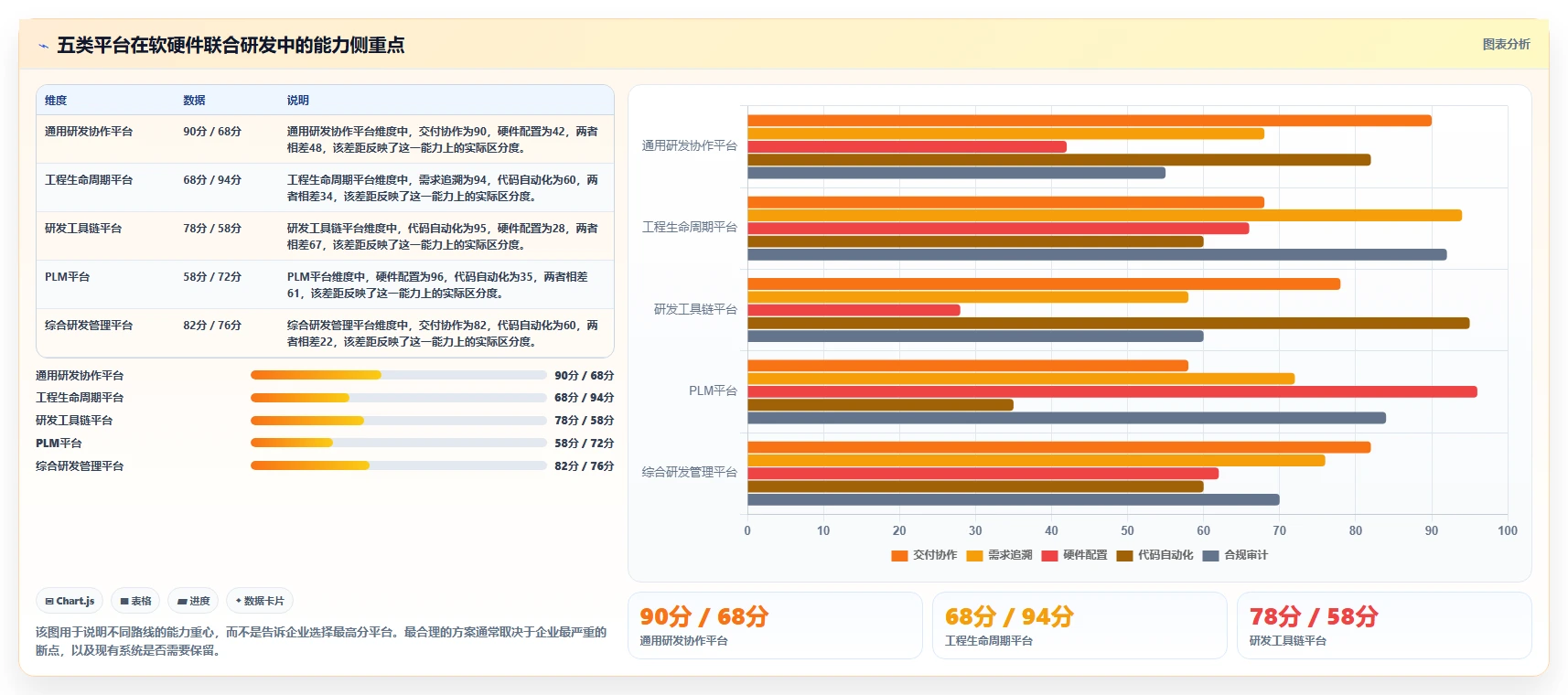The height and width of the screenshot is (695, 1568).
Task: Click the orange 交付协作 bar for 通用研发协作平台
Action: pos(1090,121)
